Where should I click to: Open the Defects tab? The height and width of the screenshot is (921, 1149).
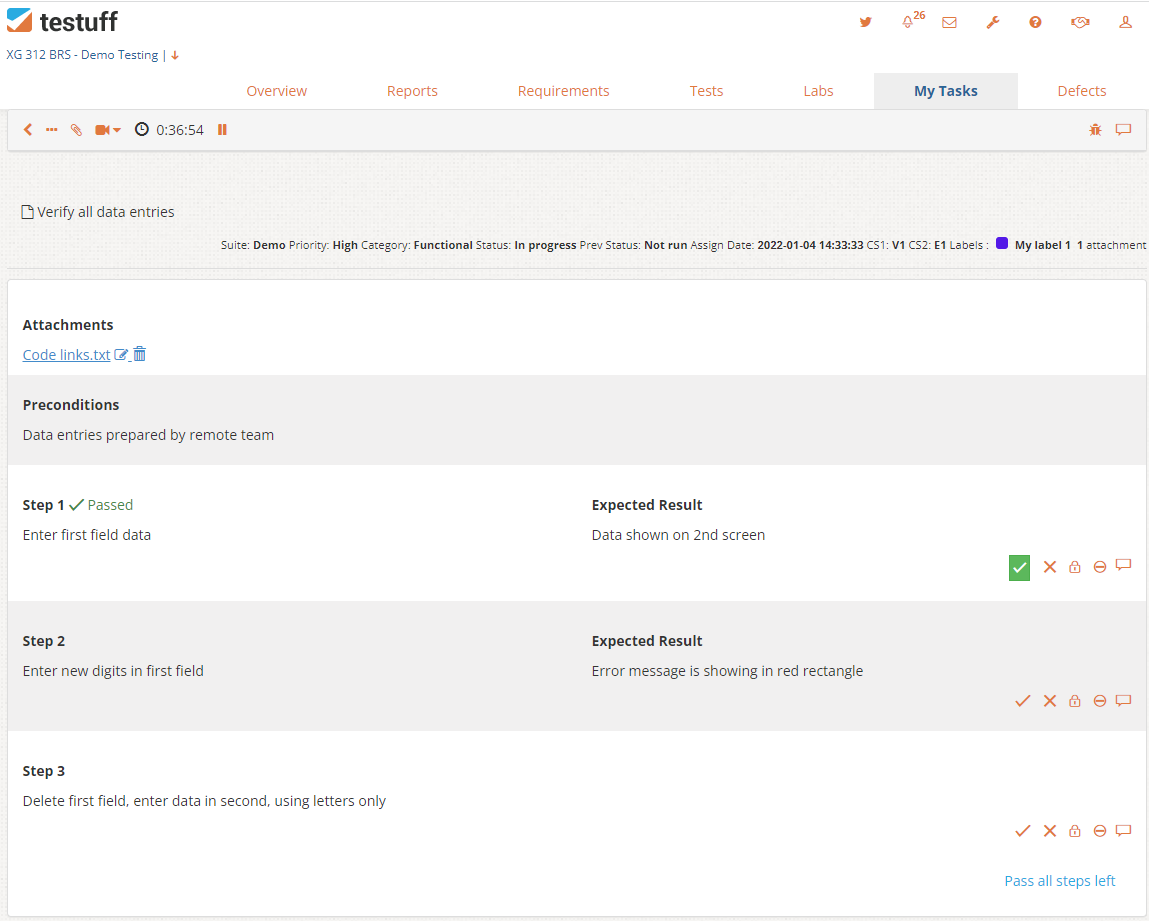click(x=1081, y=91)
